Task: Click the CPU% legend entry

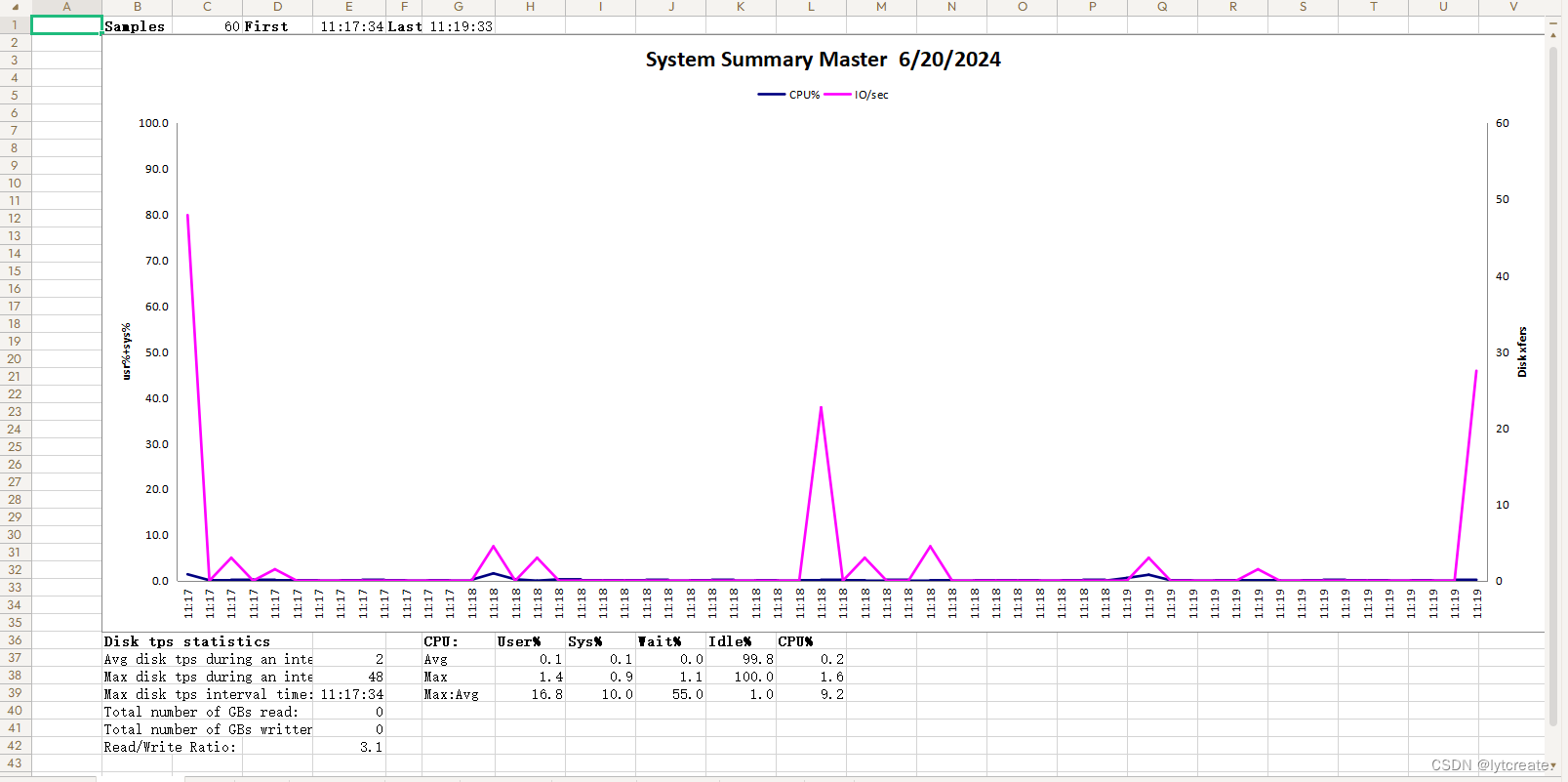Action: tap(789, 95)
